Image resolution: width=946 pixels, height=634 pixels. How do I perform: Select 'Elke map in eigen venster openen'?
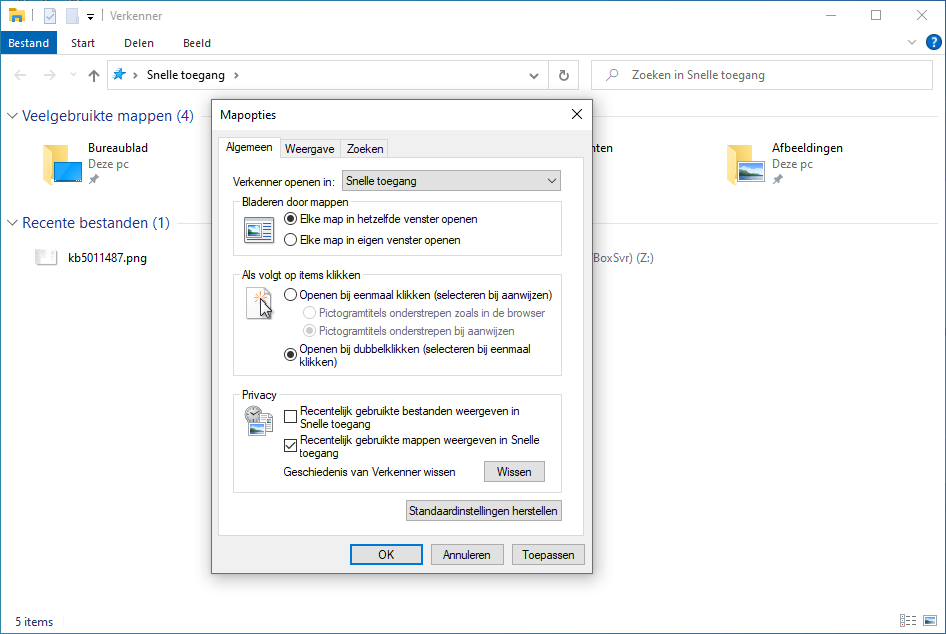[291, 240]
